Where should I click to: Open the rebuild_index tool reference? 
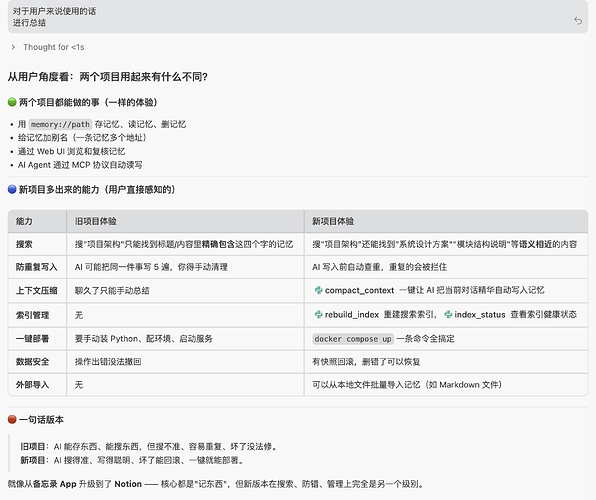(352, 315)
